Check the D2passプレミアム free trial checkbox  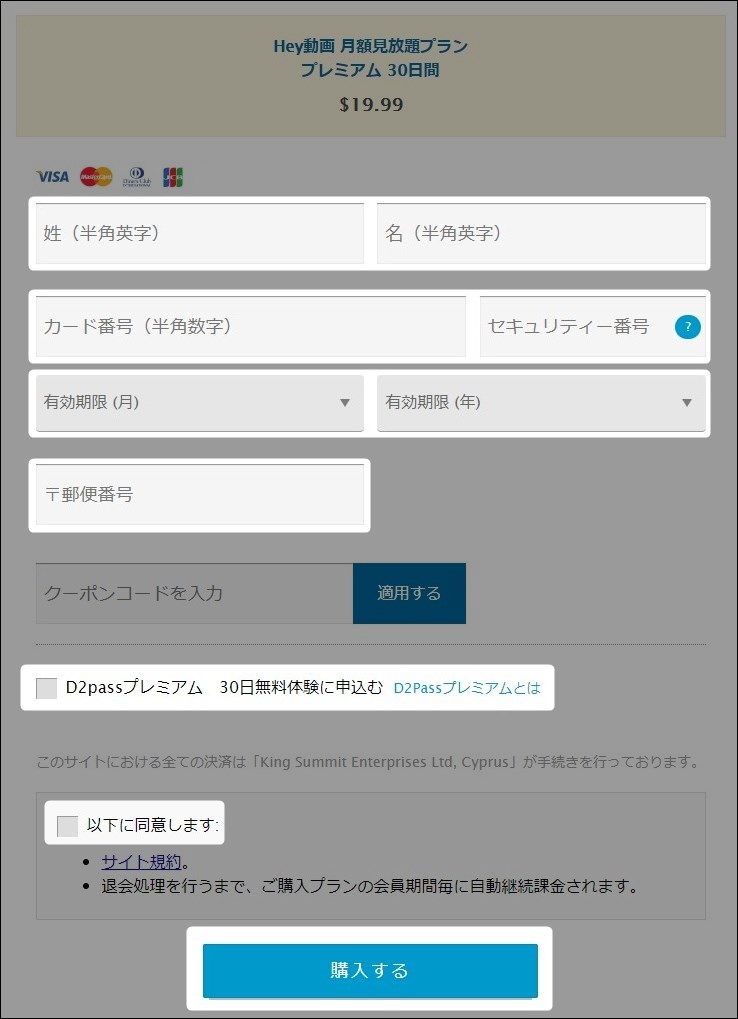[47, 688]
